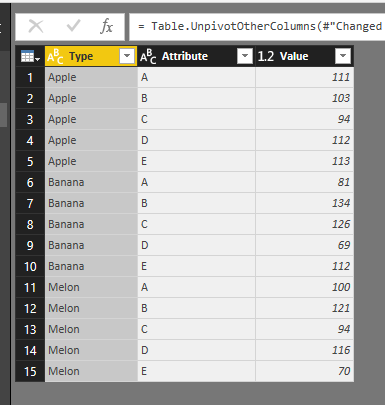
Task: Click the value 134 cell
Action: (304, 203)
